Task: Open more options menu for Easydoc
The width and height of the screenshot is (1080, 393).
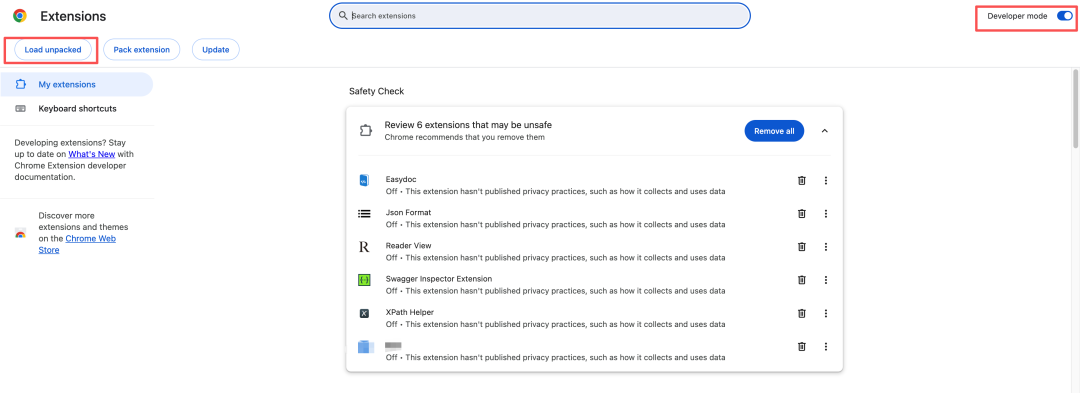Action: (825, 180)
